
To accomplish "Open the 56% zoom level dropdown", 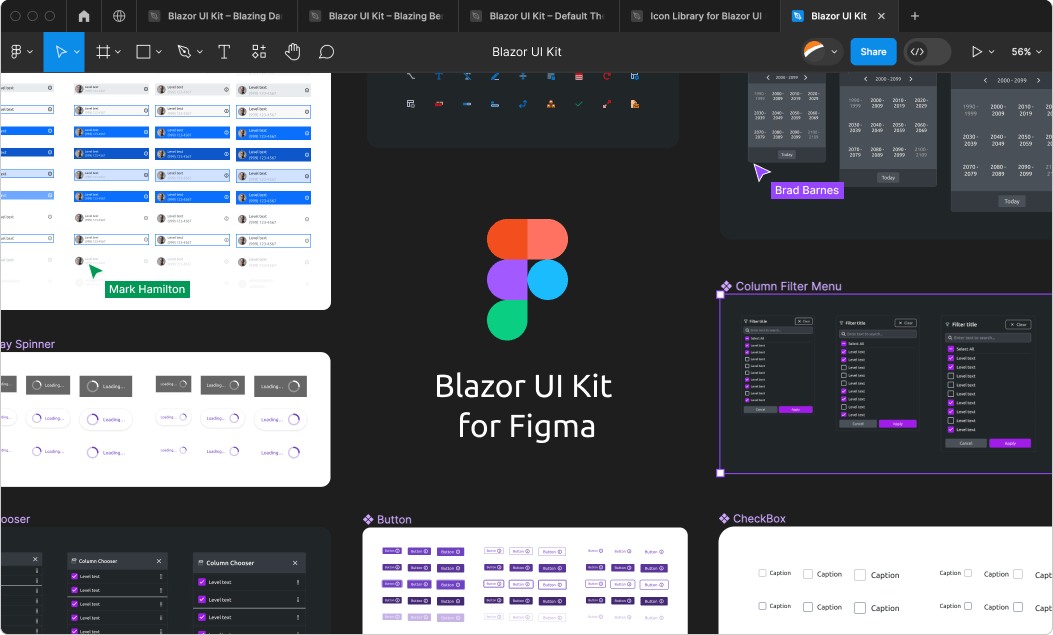I will pos(1025,51).
